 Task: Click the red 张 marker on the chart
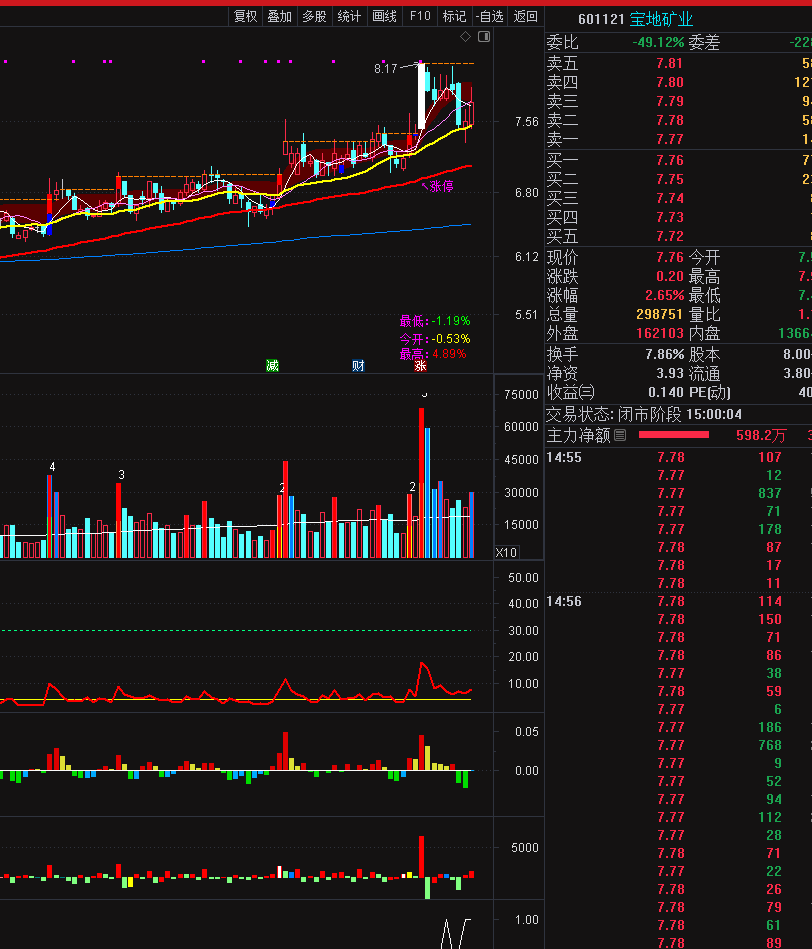click(x=420, y=366)
